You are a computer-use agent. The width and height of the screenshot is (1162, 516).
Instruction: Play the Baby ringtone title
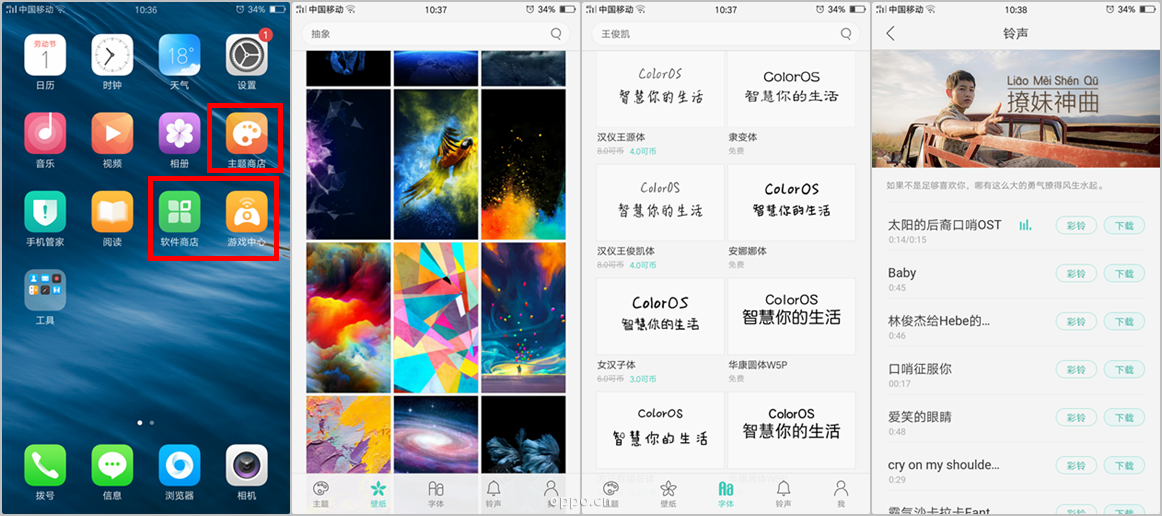click(x=902, y=273)
